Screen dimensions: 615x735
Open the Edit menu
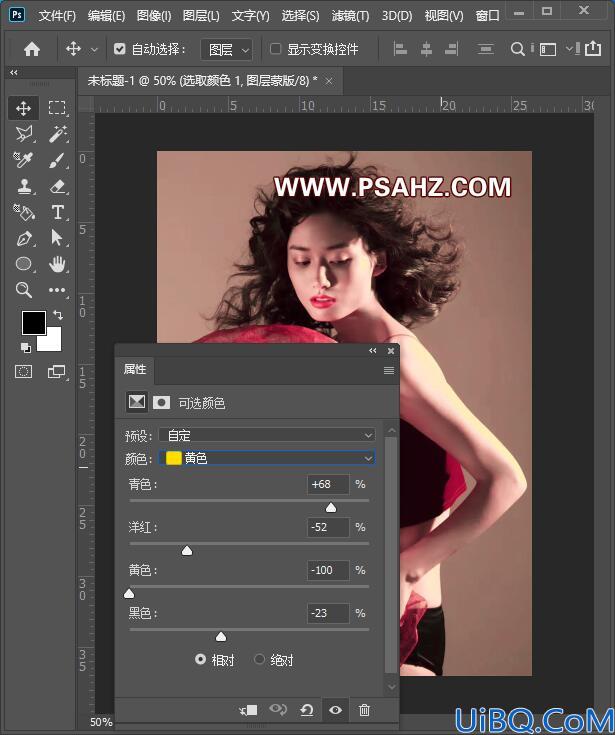[x=106, y=16]
